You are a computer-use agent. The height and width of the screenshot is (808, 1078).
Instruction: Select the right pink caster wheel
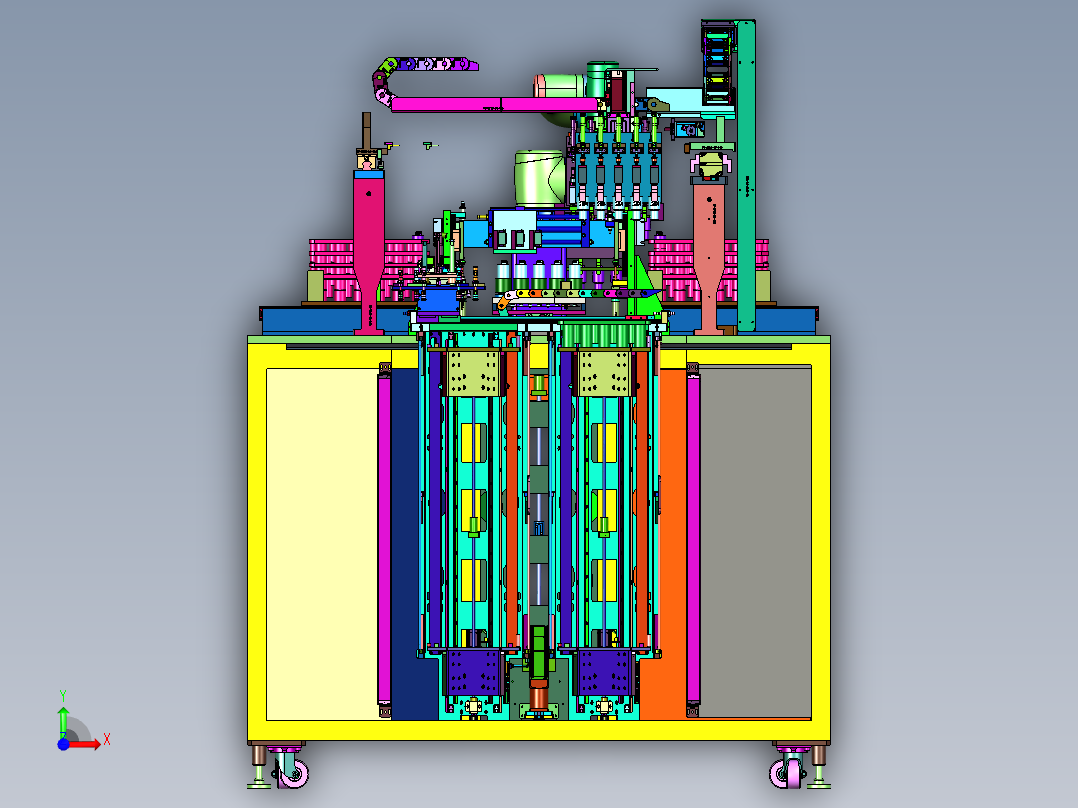[786, 772]
